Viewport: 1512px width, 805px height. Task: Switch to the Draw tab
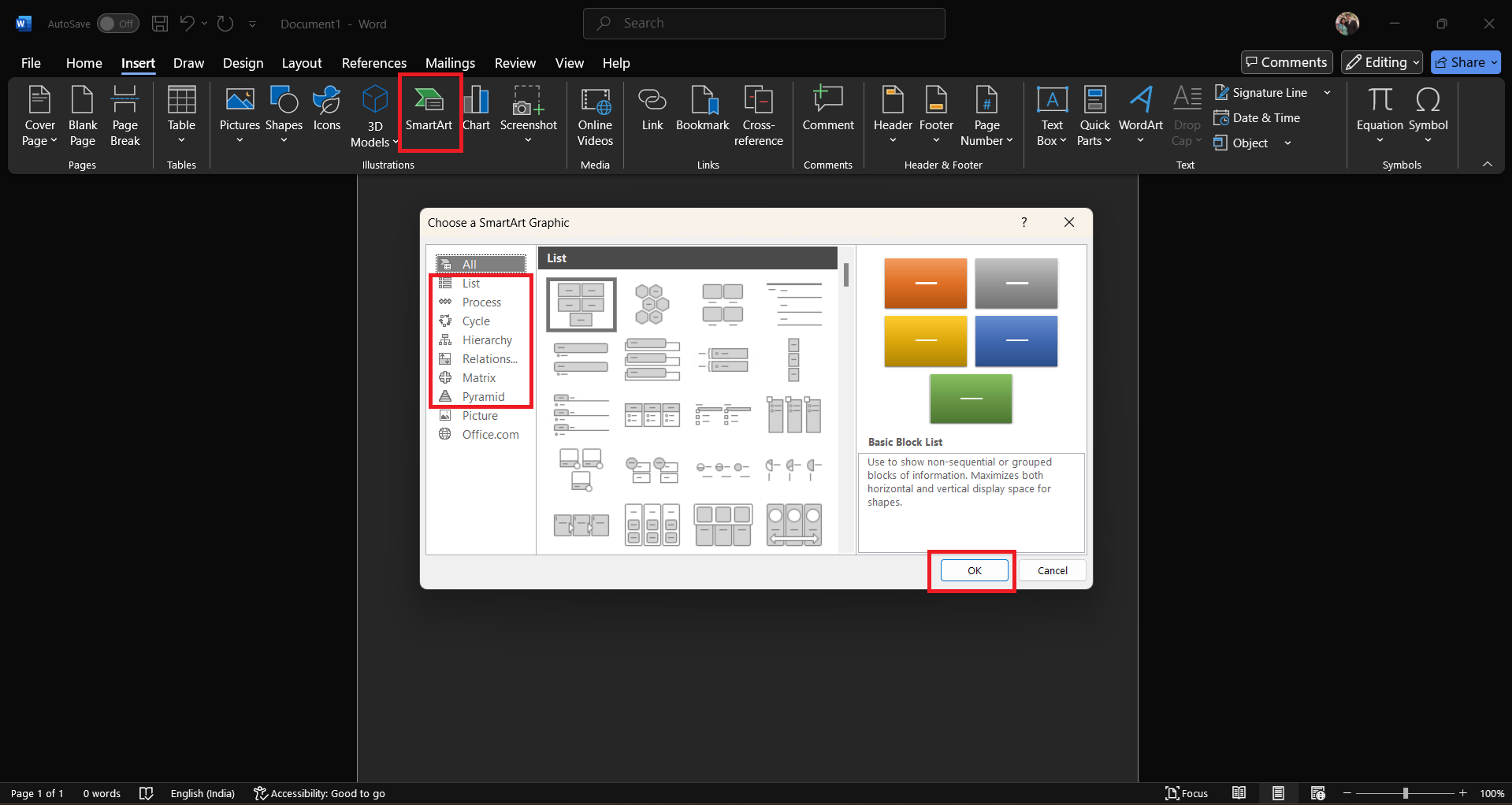188,63
